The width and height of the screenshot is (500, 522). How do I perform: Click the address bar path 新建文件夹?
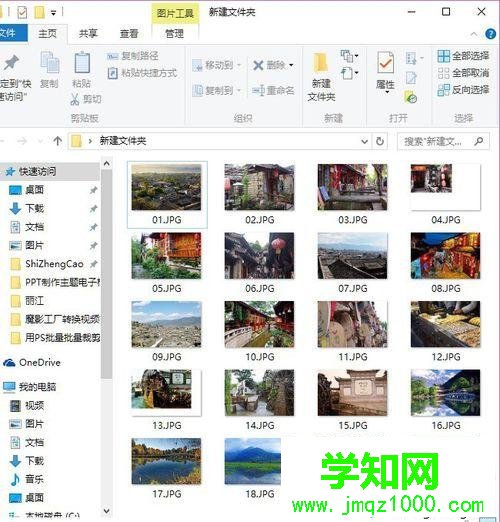click(123, 141)
